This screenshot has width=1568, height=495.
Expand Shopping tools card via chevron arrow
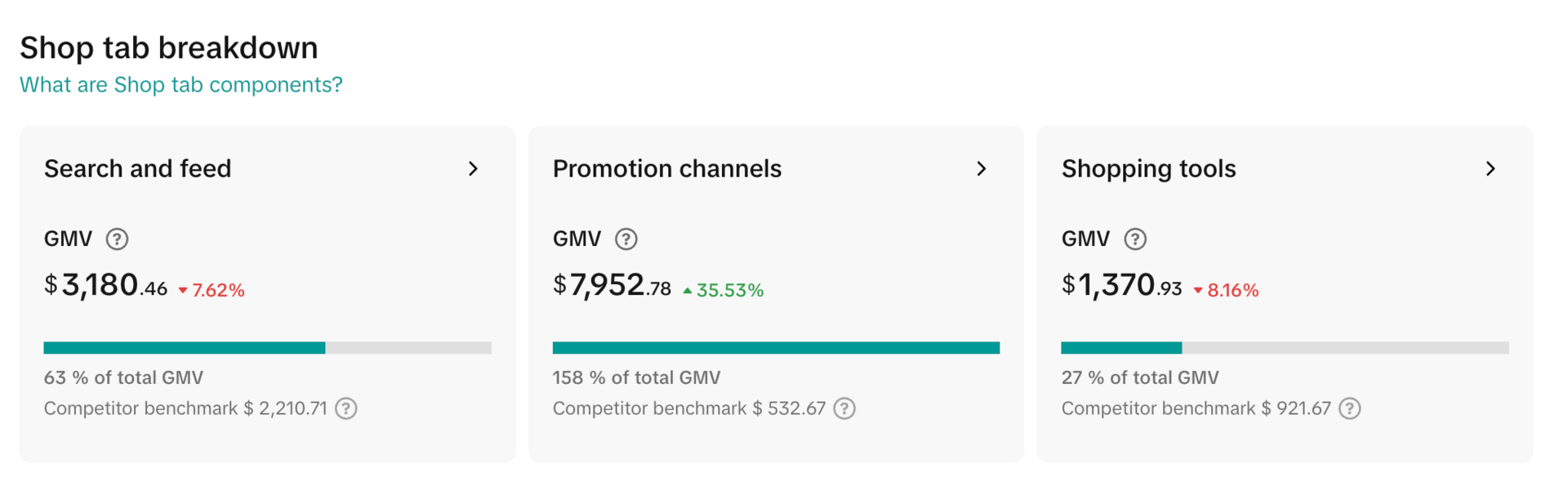(x=1490, y=169)
